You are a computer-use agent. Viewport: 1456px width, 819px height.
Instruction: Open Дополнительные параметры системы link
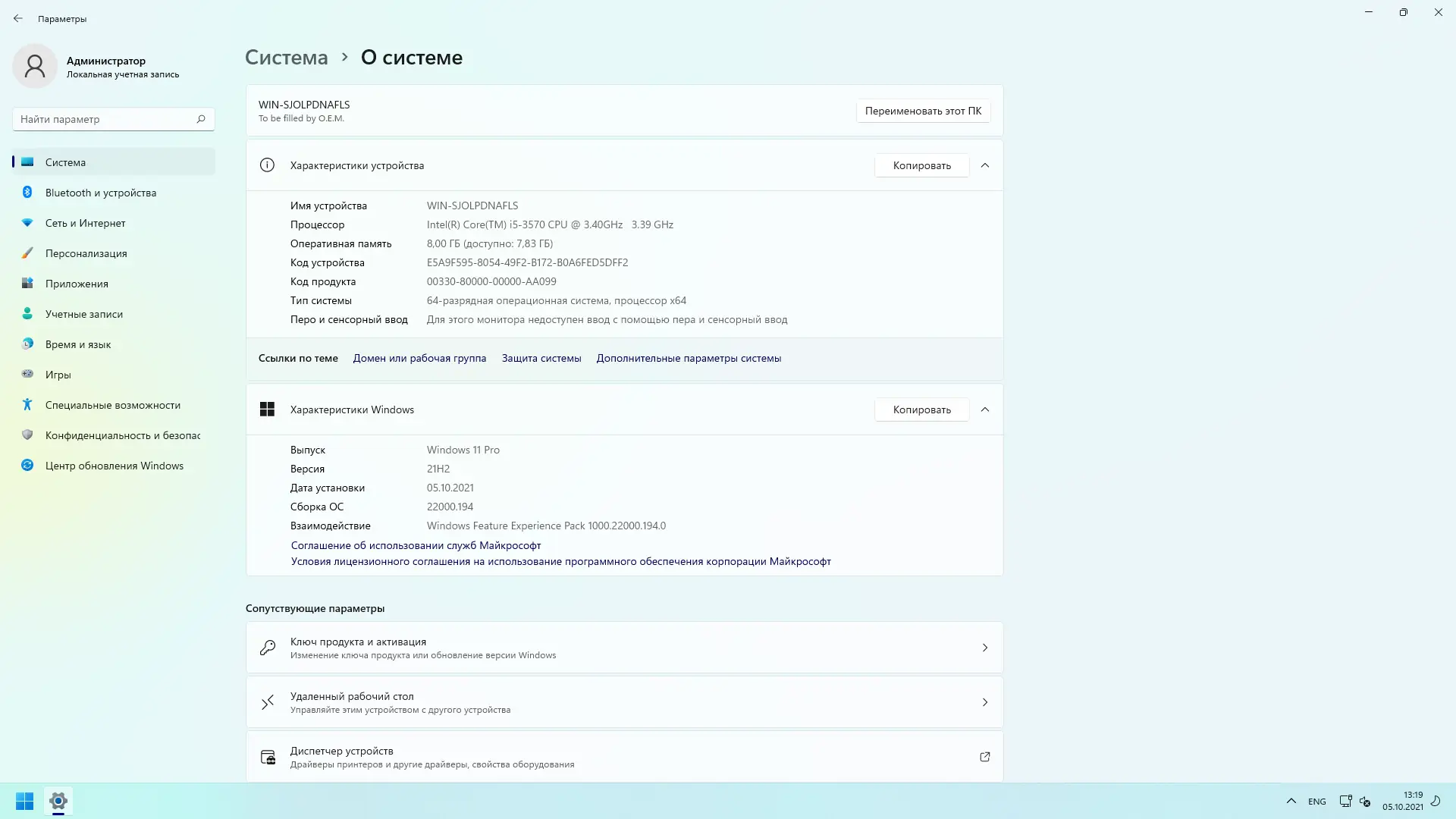[688, 358]
